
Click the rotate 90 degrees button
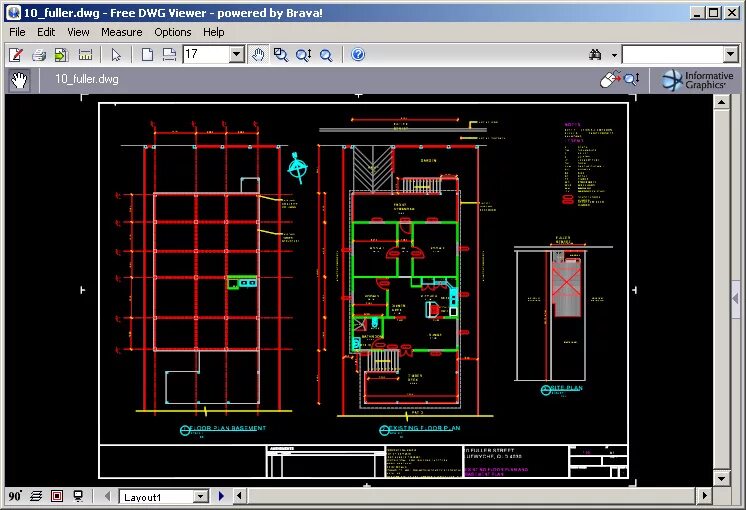(15, 496)
